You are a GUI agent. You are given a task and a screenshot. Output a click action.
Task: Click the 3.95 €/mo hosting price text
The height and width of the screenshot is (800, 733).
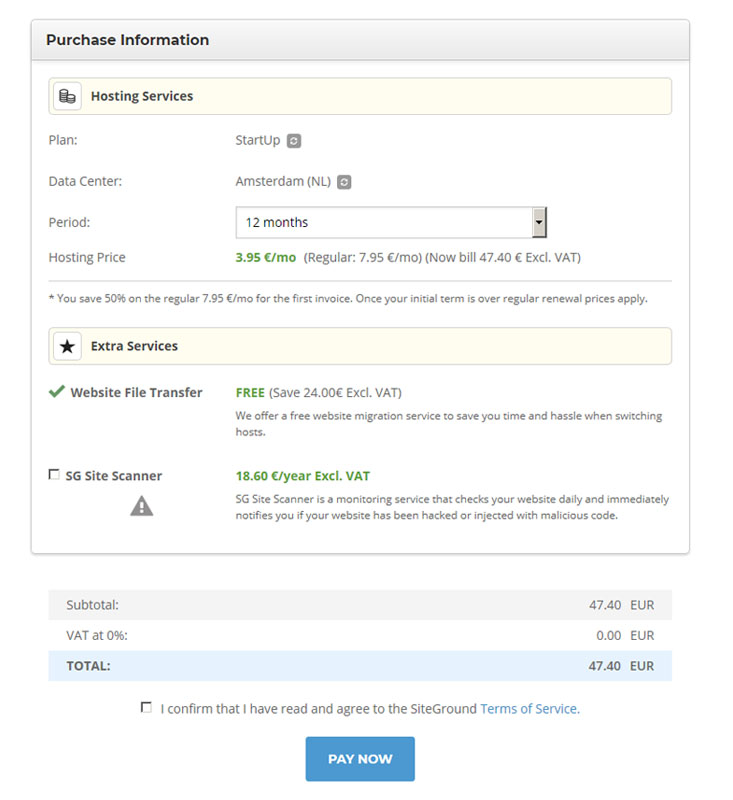[266, 258]
